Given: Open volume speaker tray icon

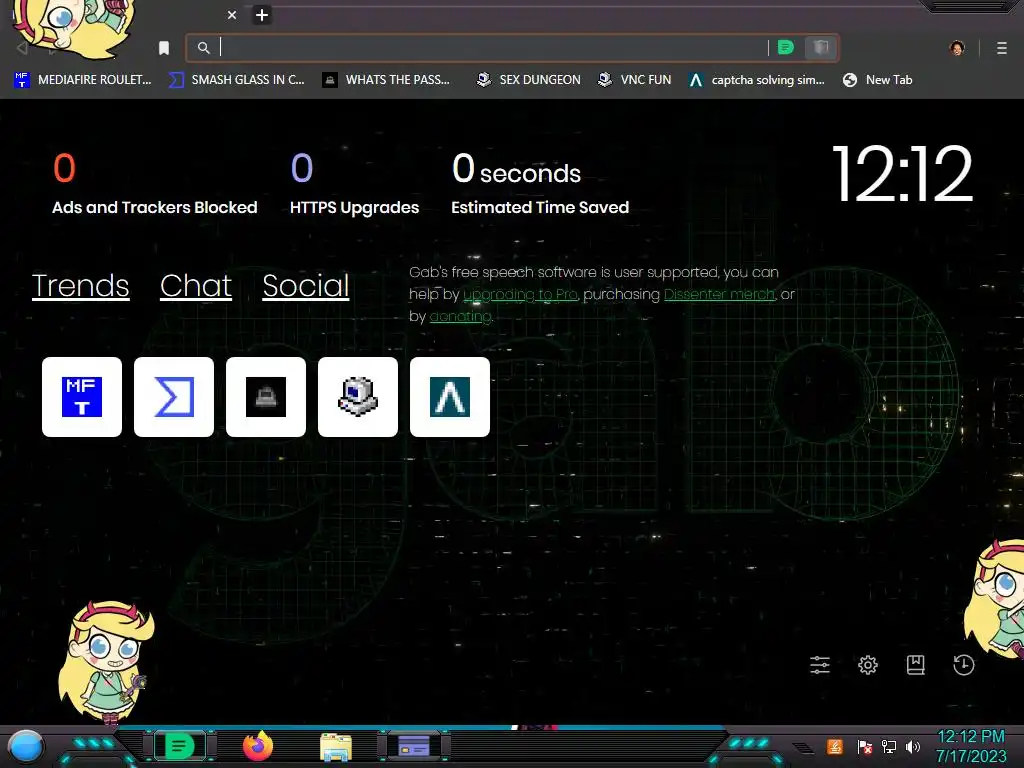Looking at the screenshot, I should click(x=913, y=747).
